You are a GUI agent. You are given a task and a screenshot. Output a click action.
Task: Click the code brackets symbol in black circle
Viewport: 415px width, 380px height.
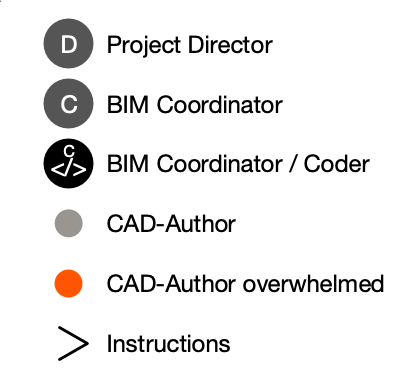point(68,169)
